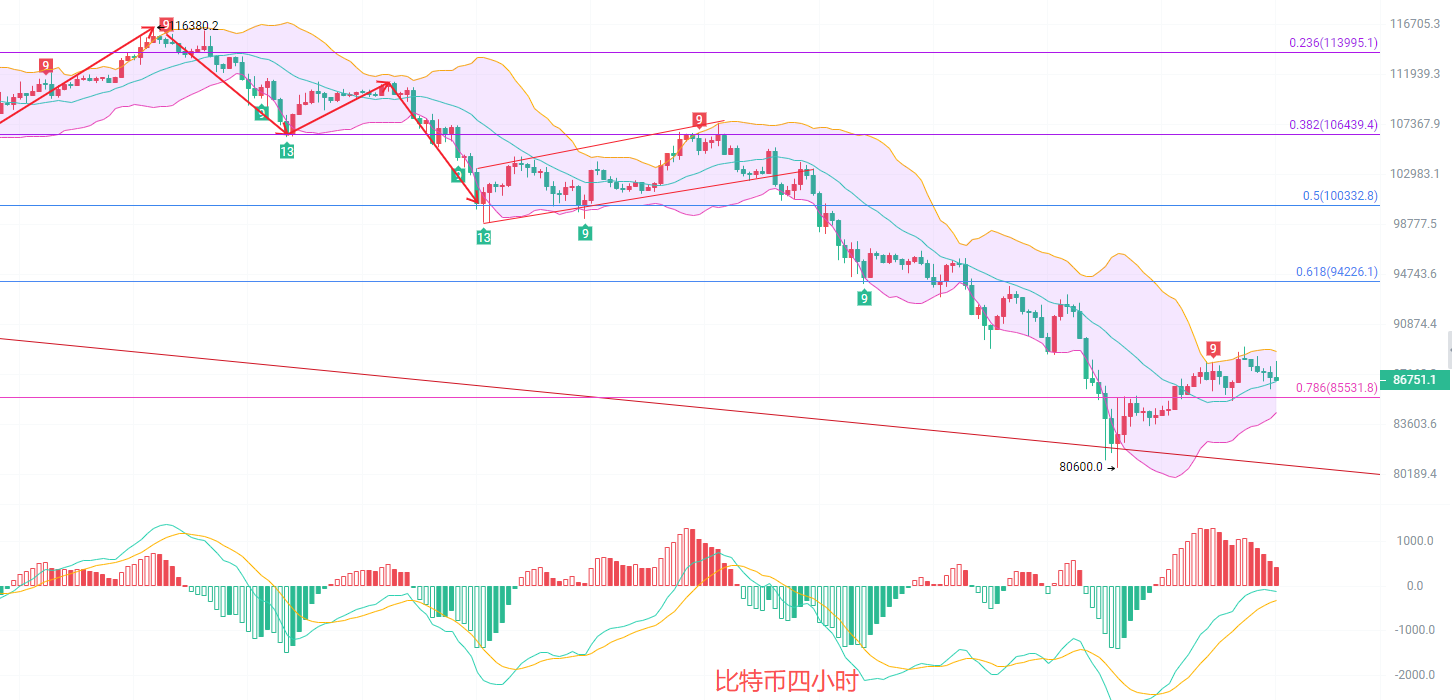Screen dimensions: 1452x700
Task: Select green 9 marker below rising channel
Action: point(584,233)
